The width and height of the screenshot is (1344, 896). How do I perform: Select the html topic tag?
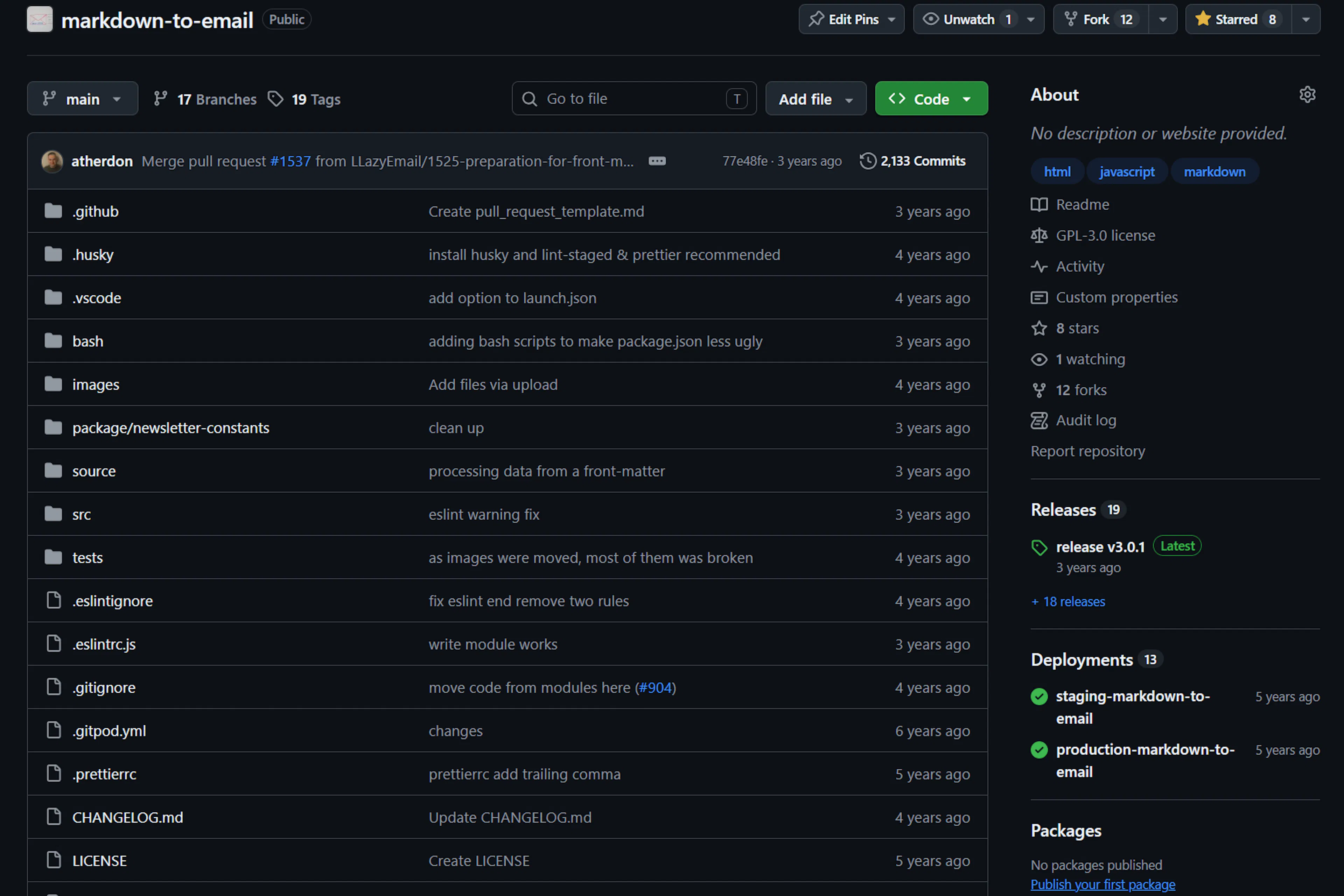tap(1057, 171)
